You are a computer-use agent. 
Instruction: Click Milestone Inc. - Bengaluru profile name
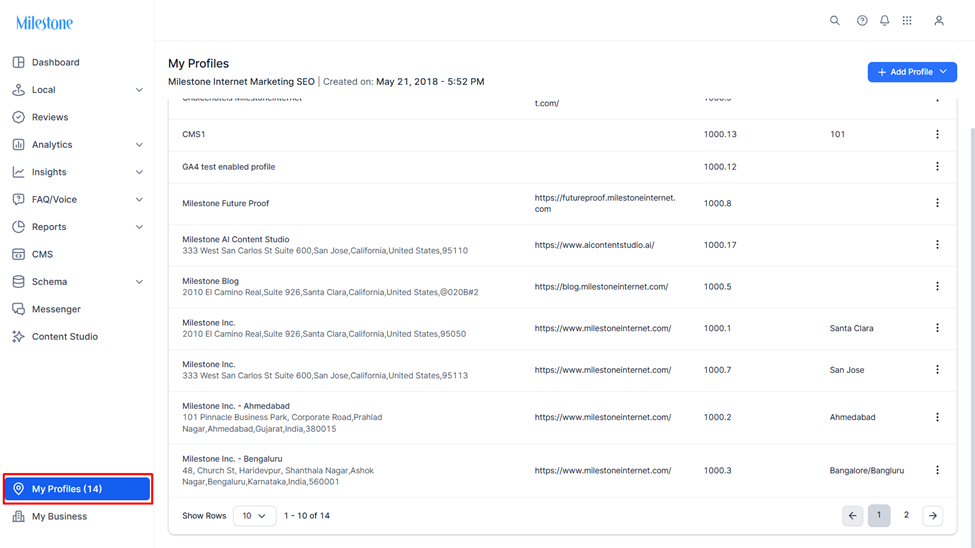click(x=232, y=459)
